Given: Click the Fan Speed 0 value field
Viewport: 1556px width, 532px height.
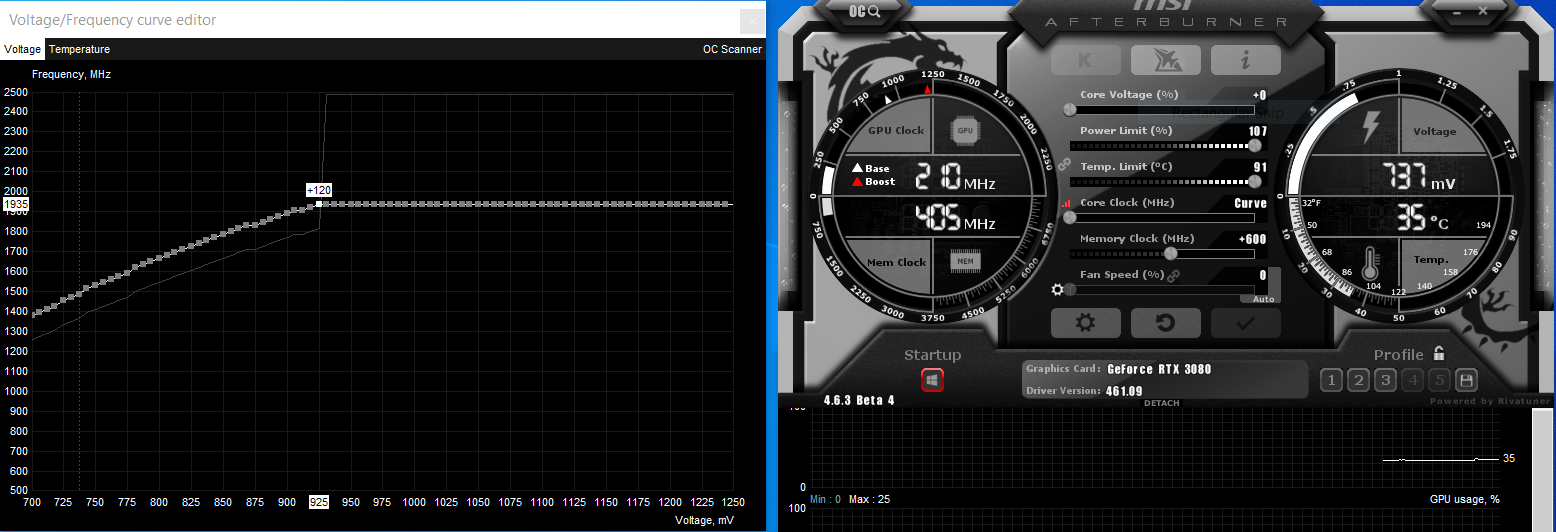Looking at the screenshot, I should [x=1263, y=275].
